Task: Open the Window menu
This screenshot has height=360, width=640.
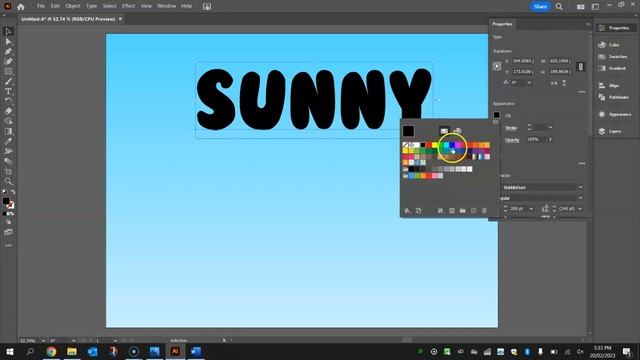Action: 167,6
